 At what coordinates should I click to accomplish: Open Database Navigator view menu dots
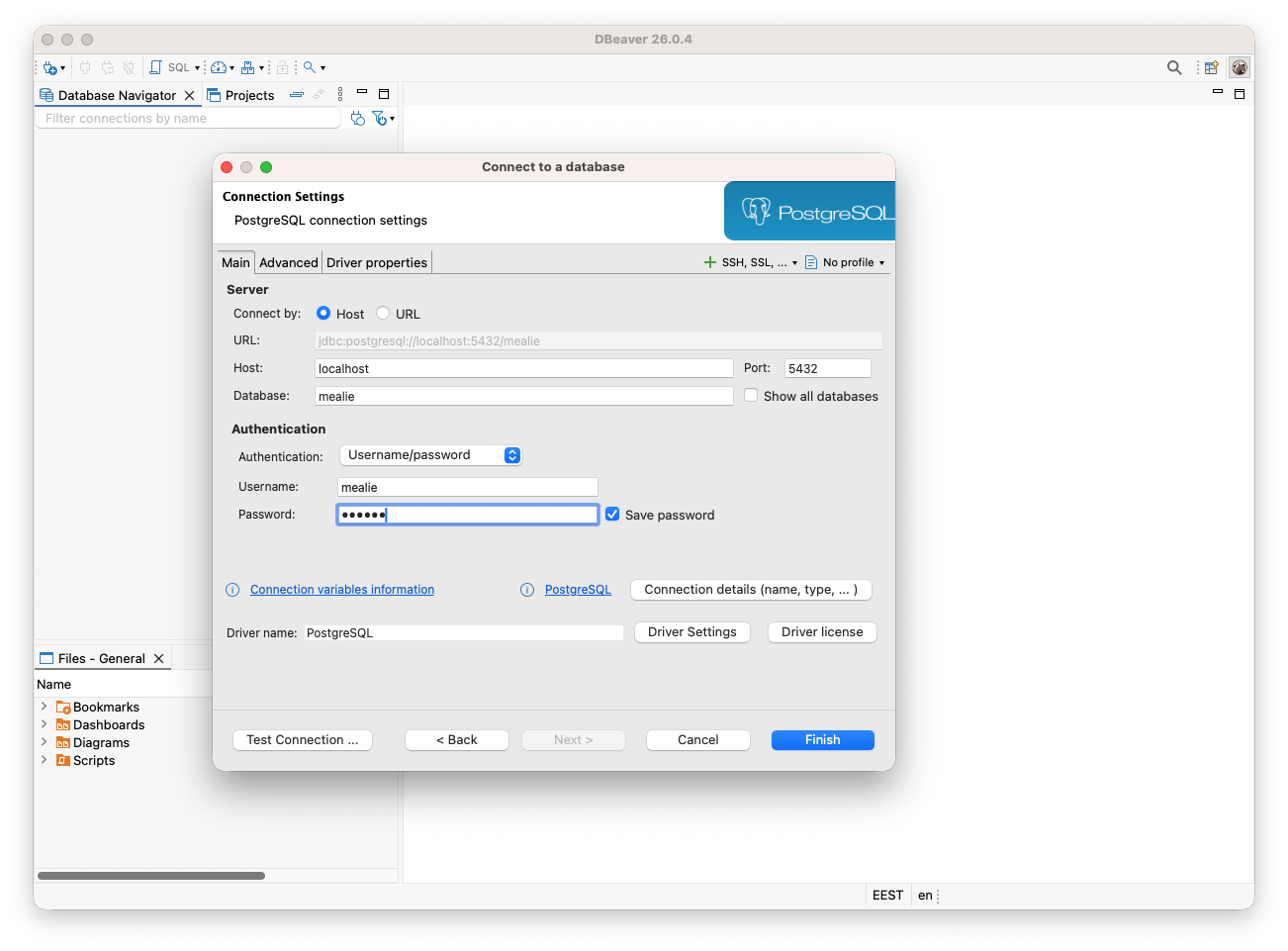[x=340, y=94]
